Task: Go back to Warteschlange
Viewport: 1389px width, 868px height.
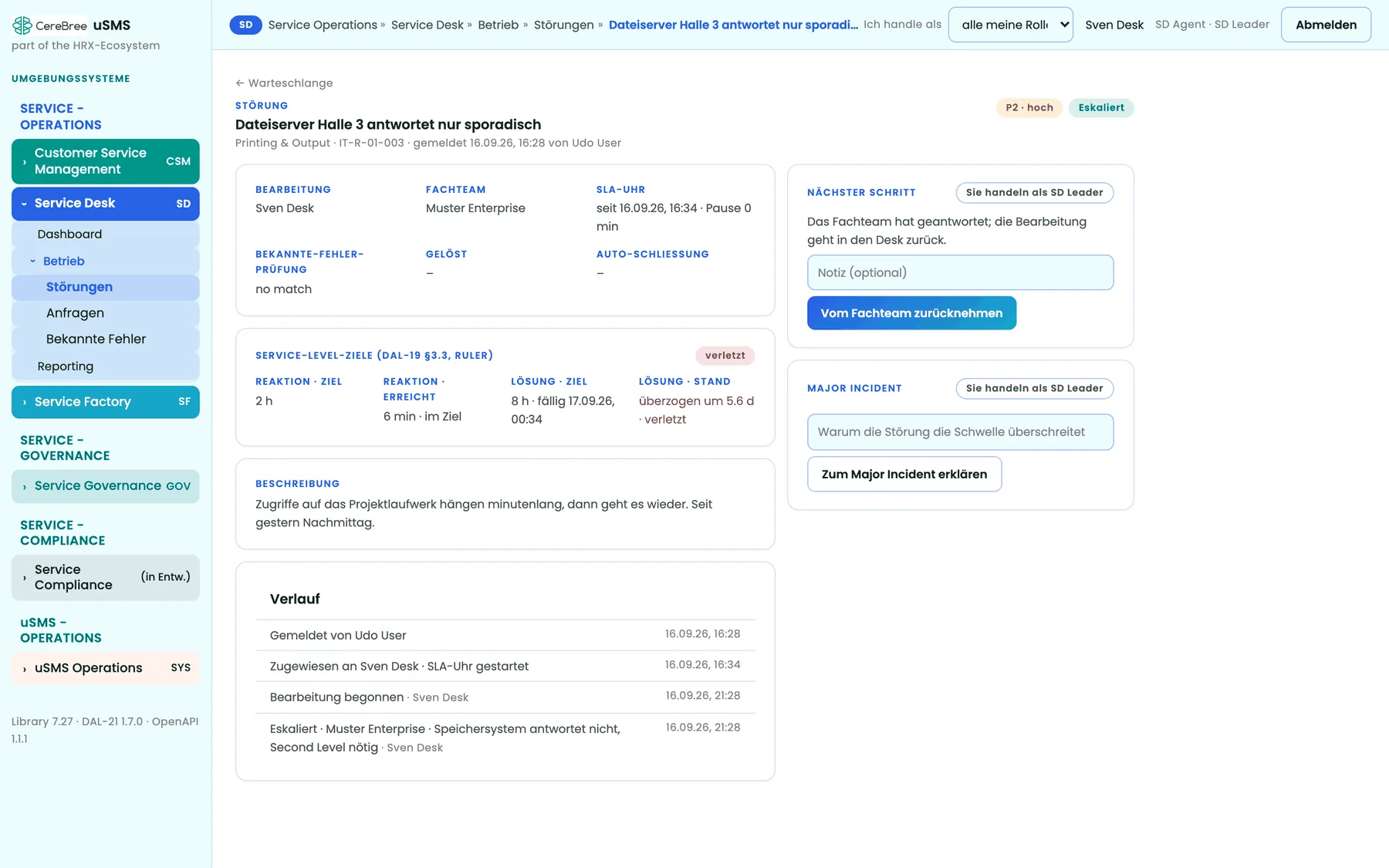Action: (x=284, y=83)
